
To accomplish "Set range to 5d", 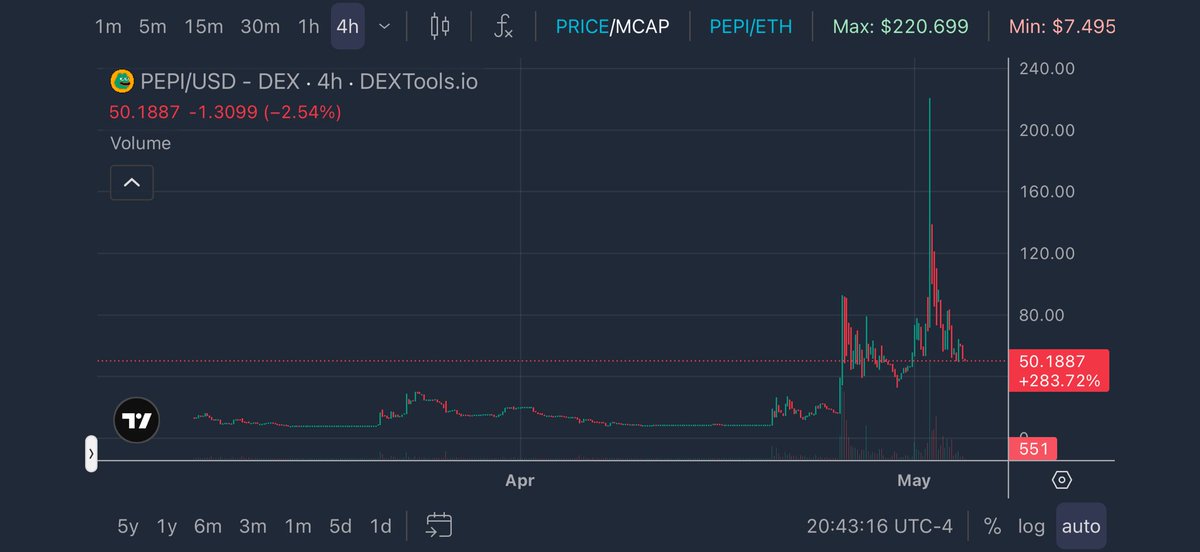I will [341, 525].
